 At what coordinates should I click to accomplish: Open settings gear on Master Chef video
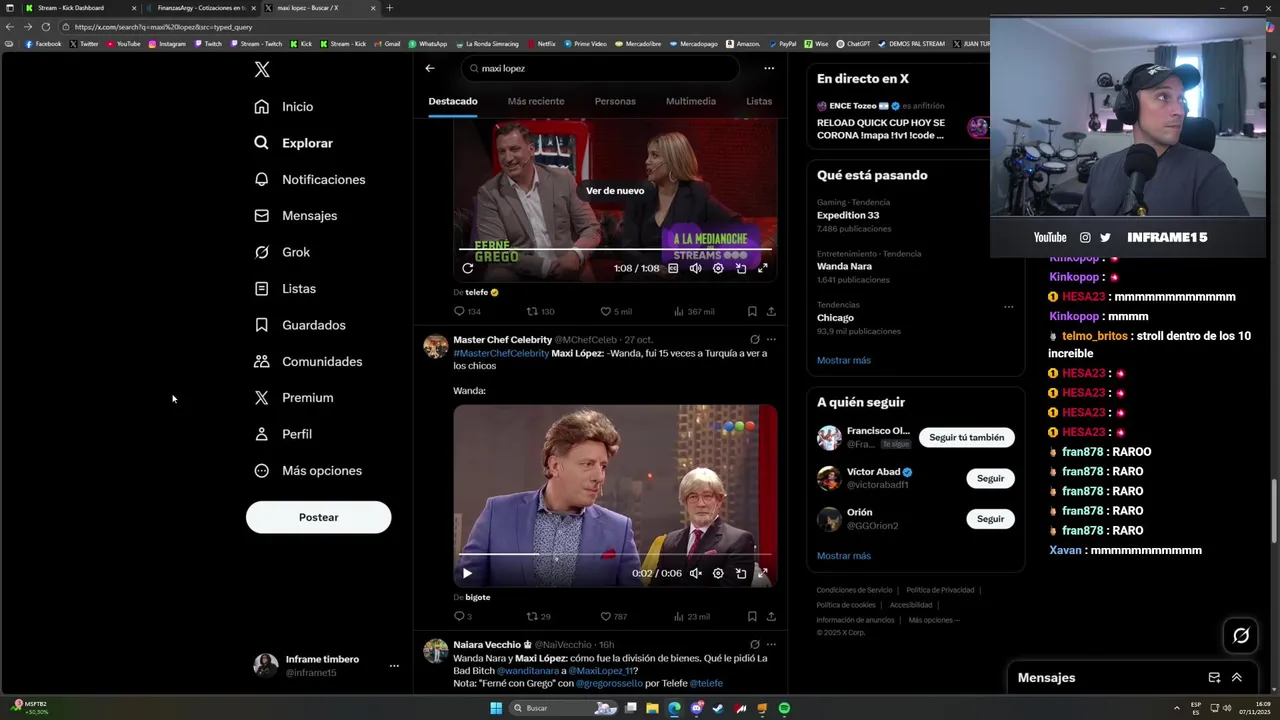[718, 573]
